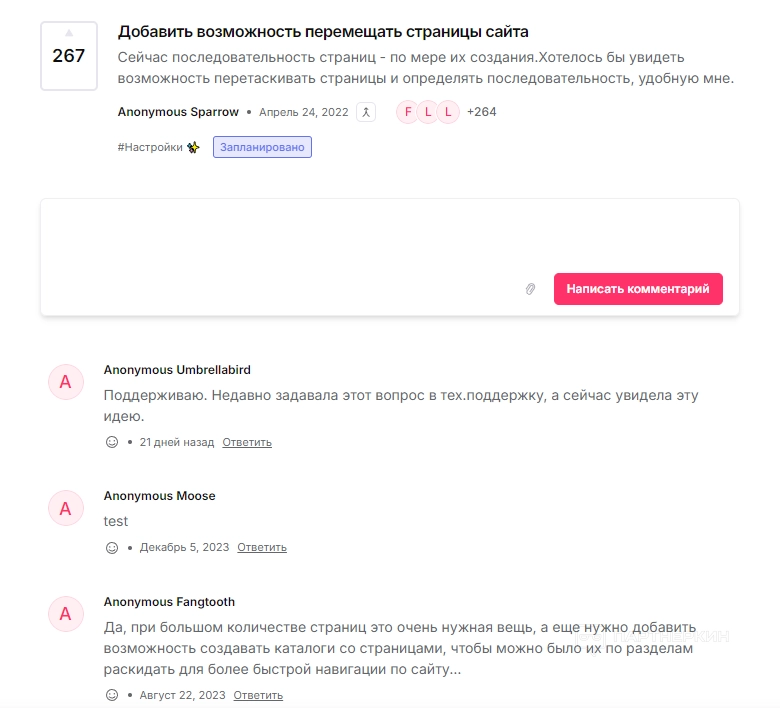Add emoji reaction to Moose's comment

pos(112,547)
